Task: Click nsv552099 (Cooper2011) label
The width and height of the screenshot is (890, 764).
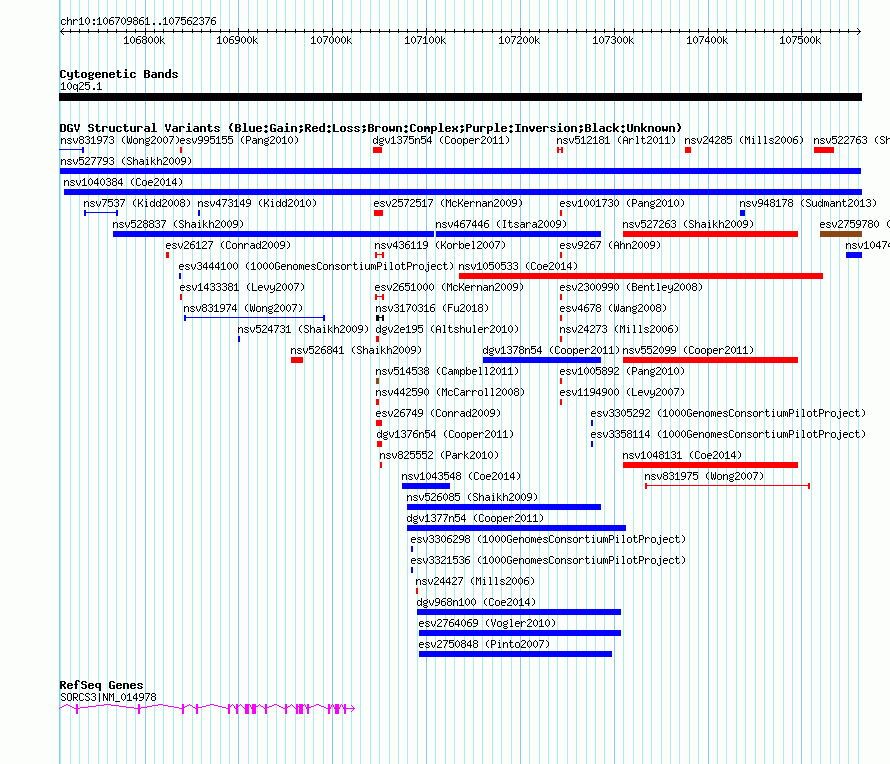Action: pos(688,350)
